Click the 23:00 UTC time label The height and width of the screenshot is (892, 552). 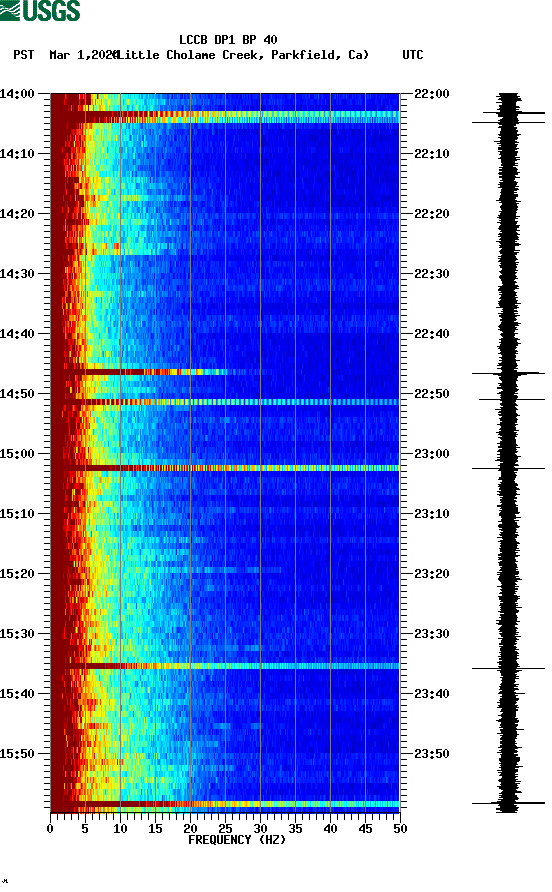(x=432, y=454)
